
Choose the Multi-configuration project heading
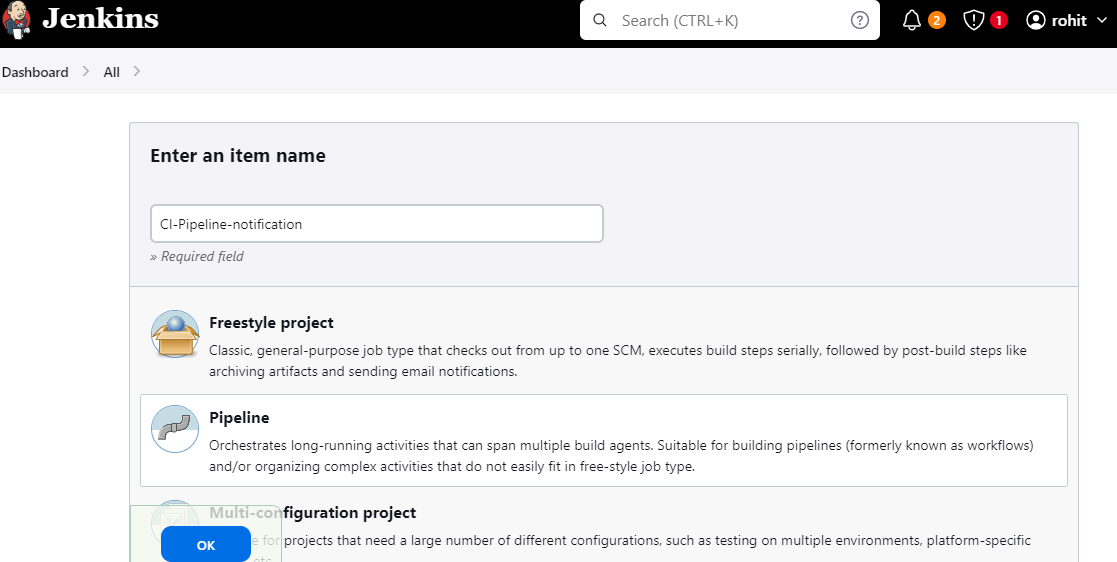pyautogui.click(x=312, y=513)
